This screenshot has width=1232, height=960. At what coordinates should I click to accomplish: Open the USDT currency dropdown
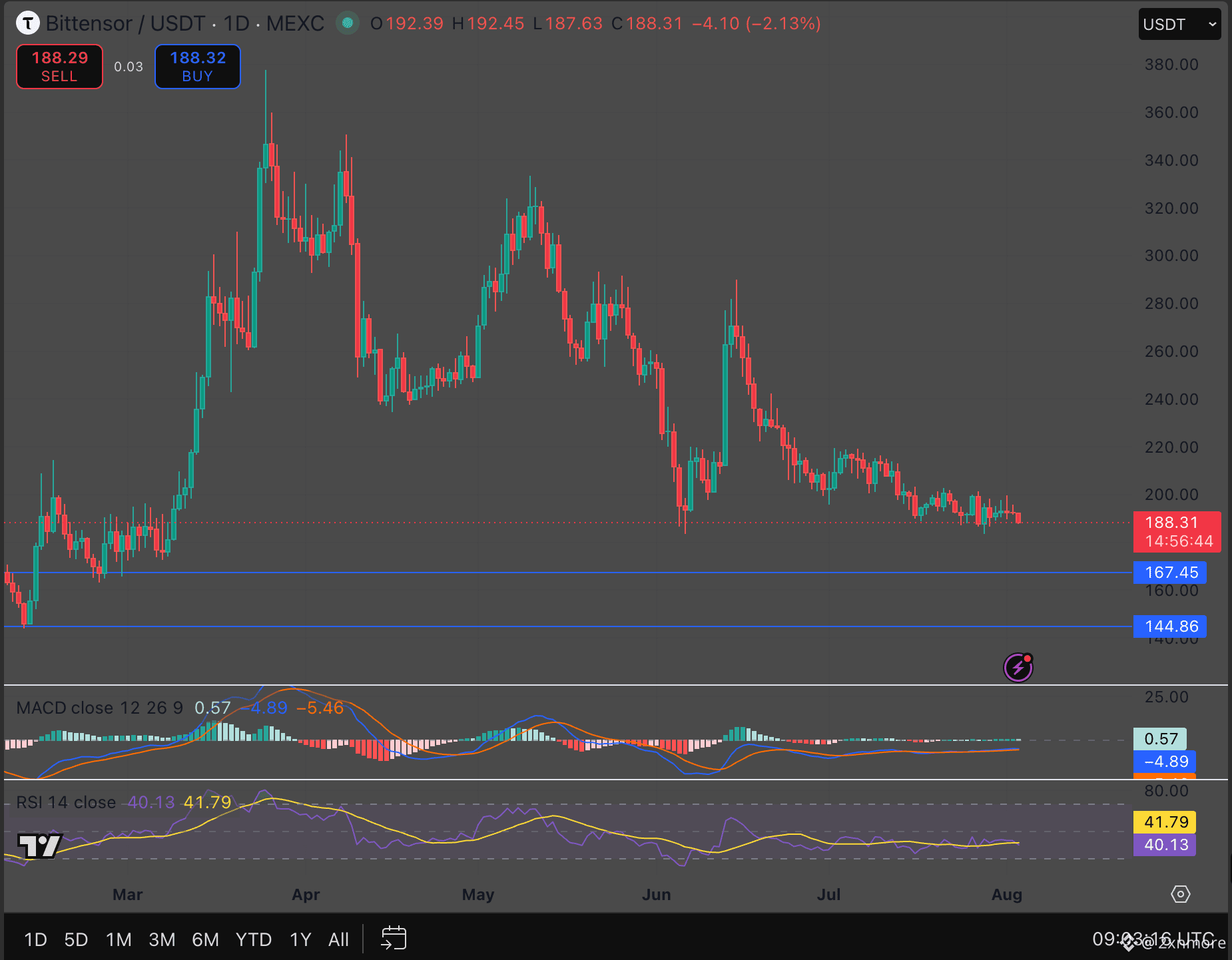pyautogui.click(x=1179, y=25)
